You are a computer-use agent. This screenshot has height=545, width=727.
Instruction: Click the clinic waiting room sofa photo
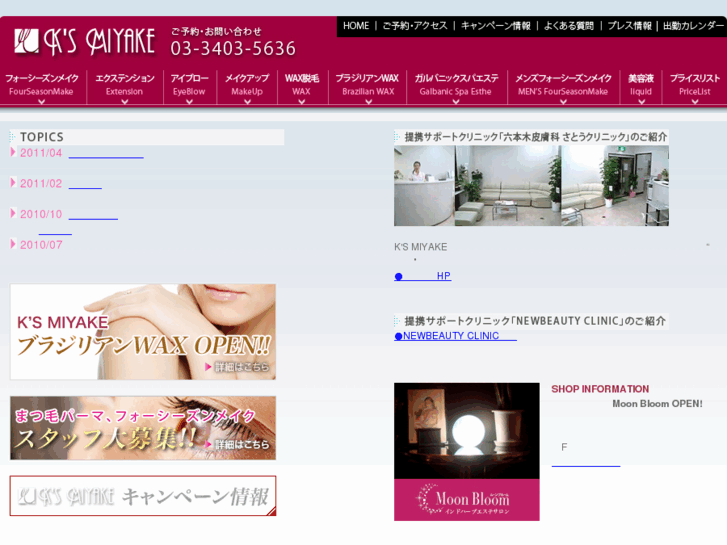[508, 186]
